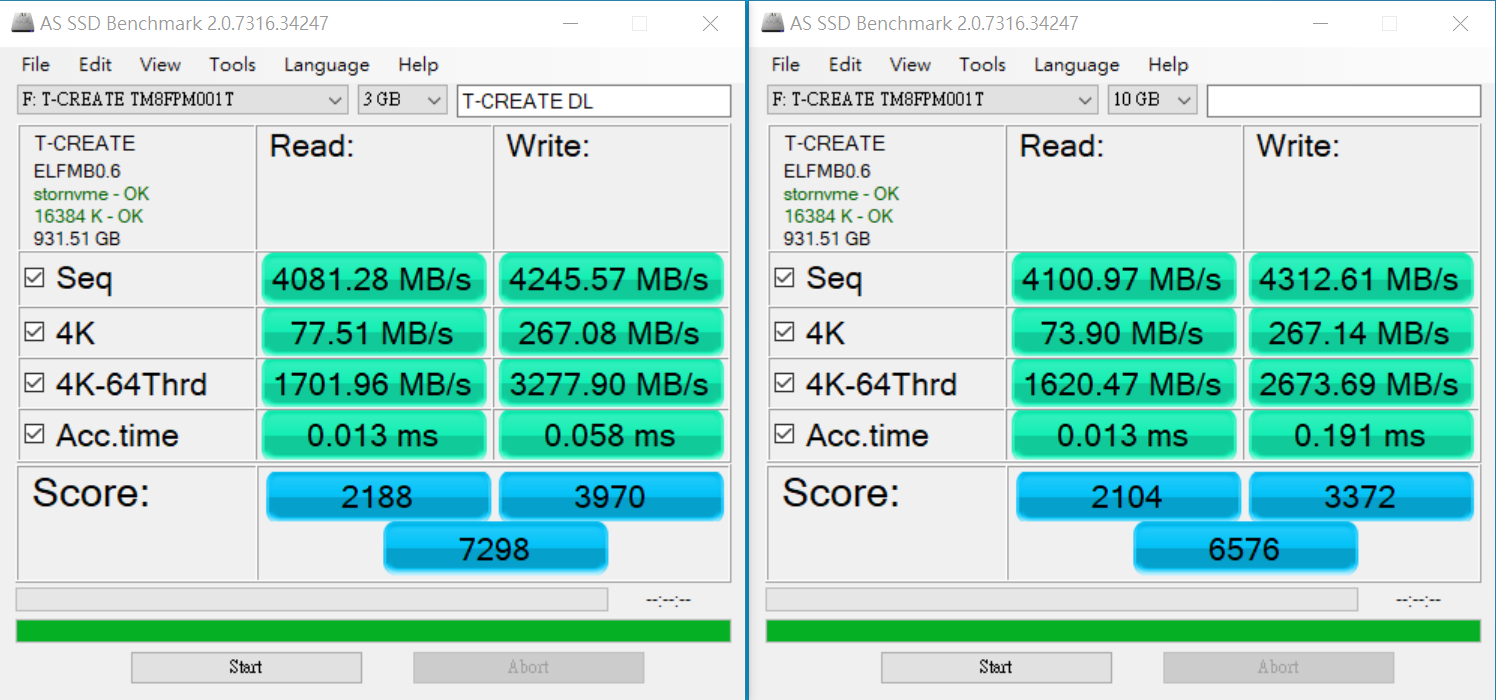
Task: Open the Edit menu in the 3 GB window
Action: tap(95, 65)
